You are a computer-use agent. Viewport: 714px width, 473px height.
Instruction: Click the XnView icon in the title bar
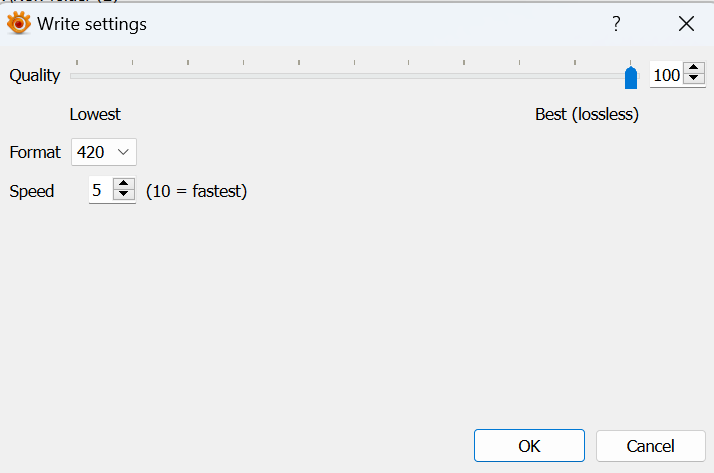point(19,24)
